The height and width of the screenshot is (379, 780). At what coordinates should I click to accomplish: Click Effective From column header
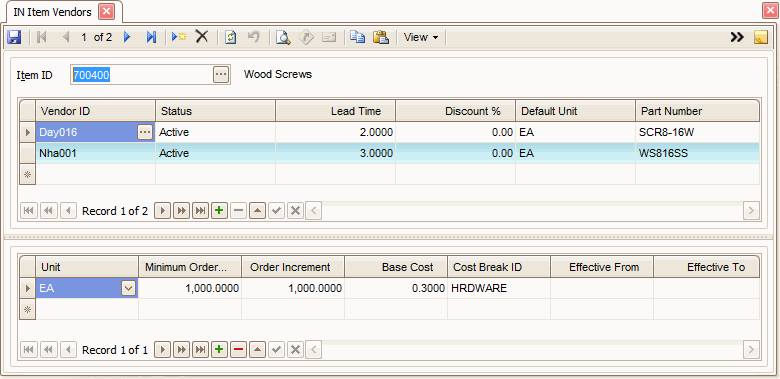pyautogui.click(x=602, y=267)
